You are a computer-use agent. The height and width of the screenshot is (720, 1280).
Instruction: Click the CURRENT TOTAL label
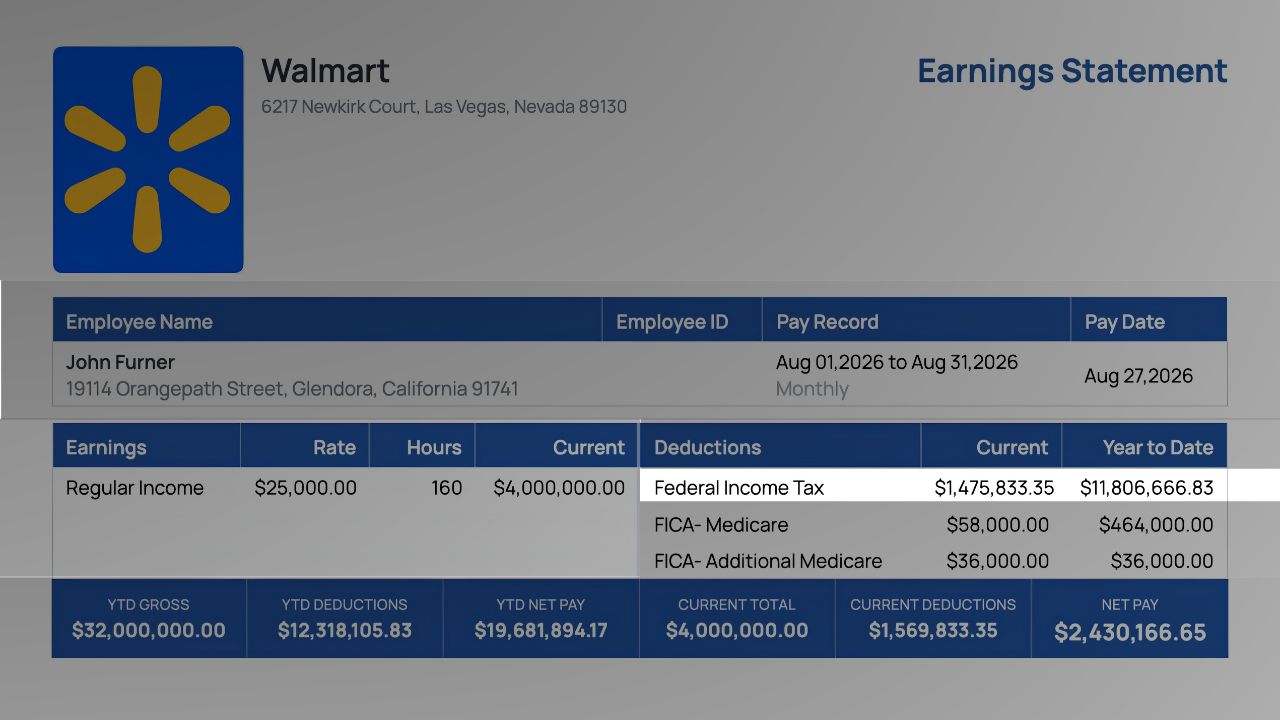(737, 605)
